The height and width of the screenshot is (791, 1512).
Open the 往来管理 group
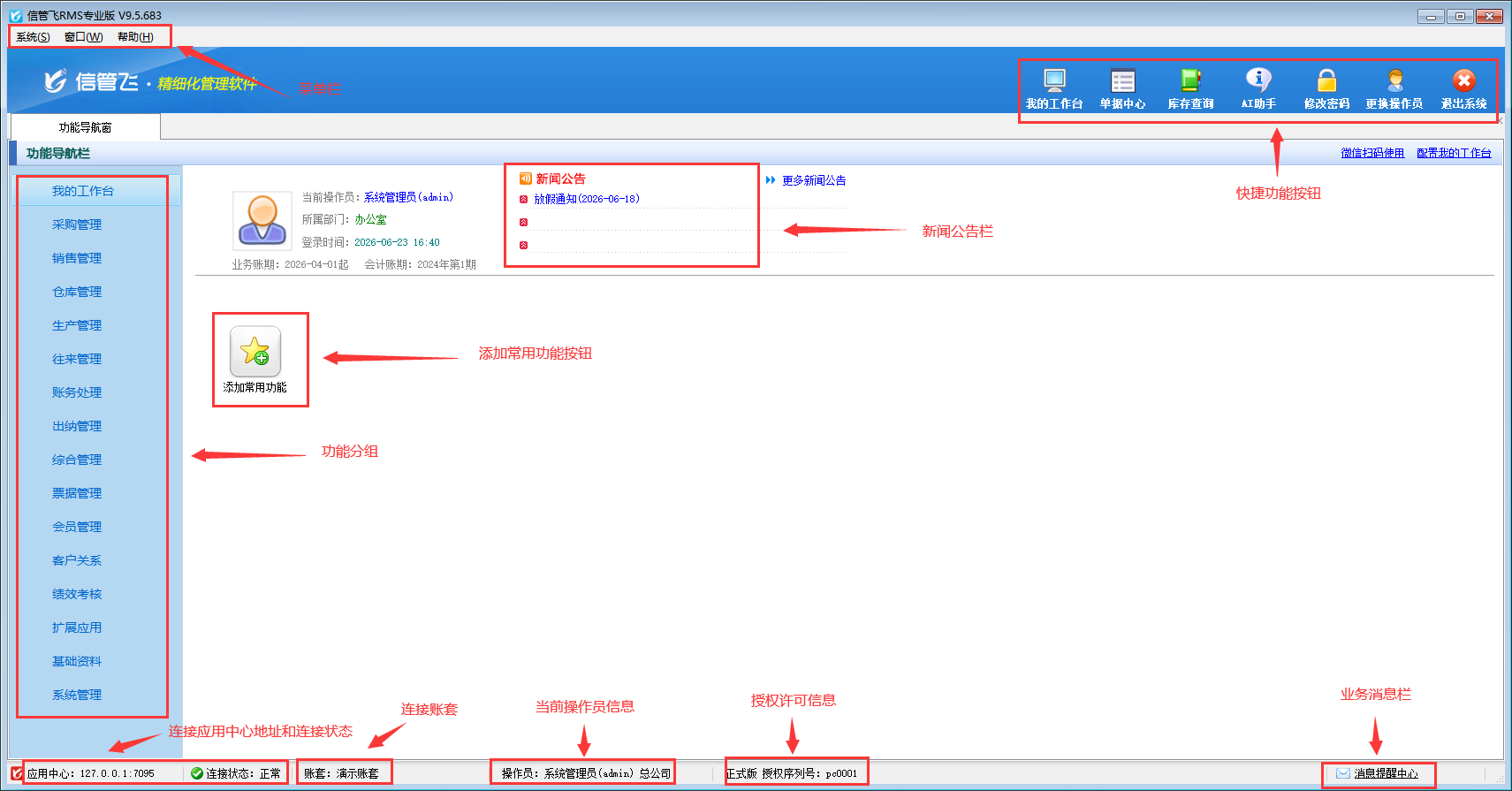coord(77,359)
